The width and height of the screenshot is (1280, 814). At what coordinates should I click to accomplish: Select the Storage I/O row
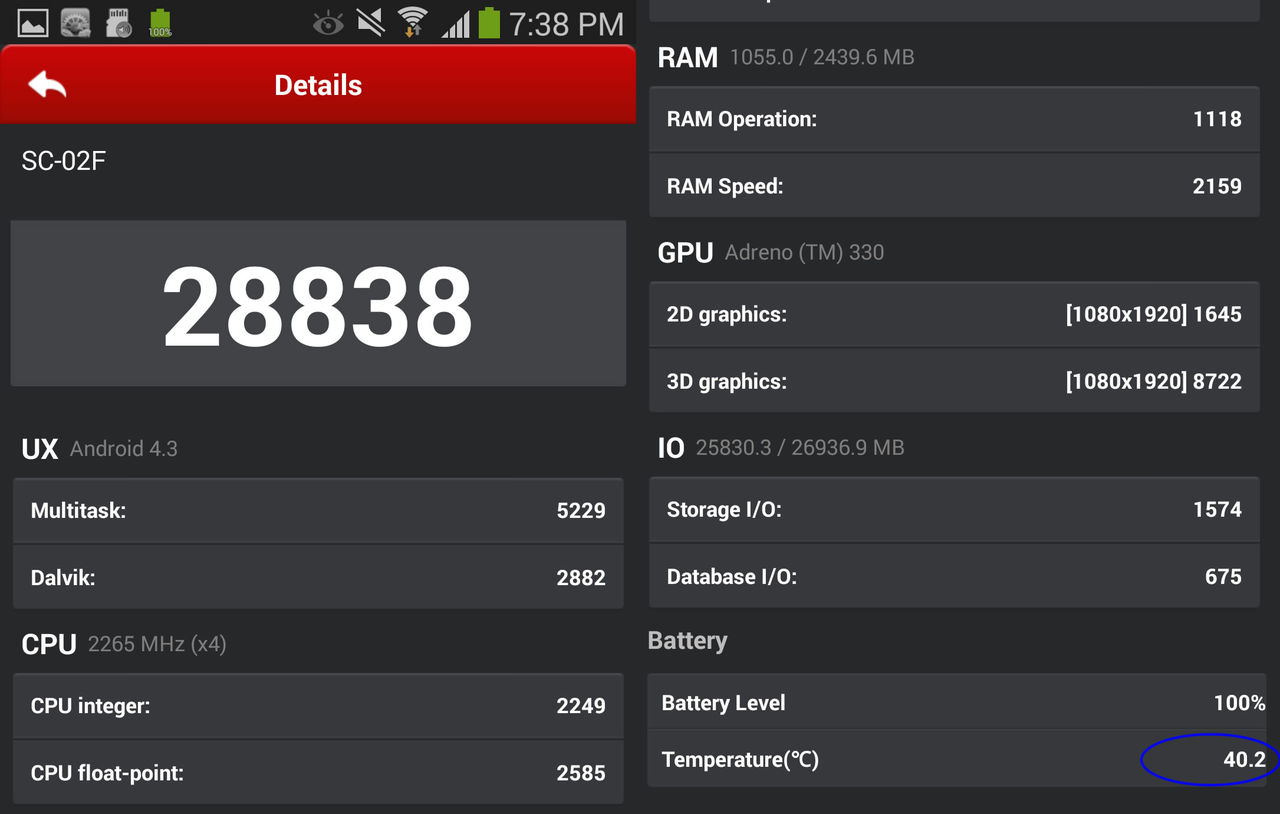tap(954, 509)
